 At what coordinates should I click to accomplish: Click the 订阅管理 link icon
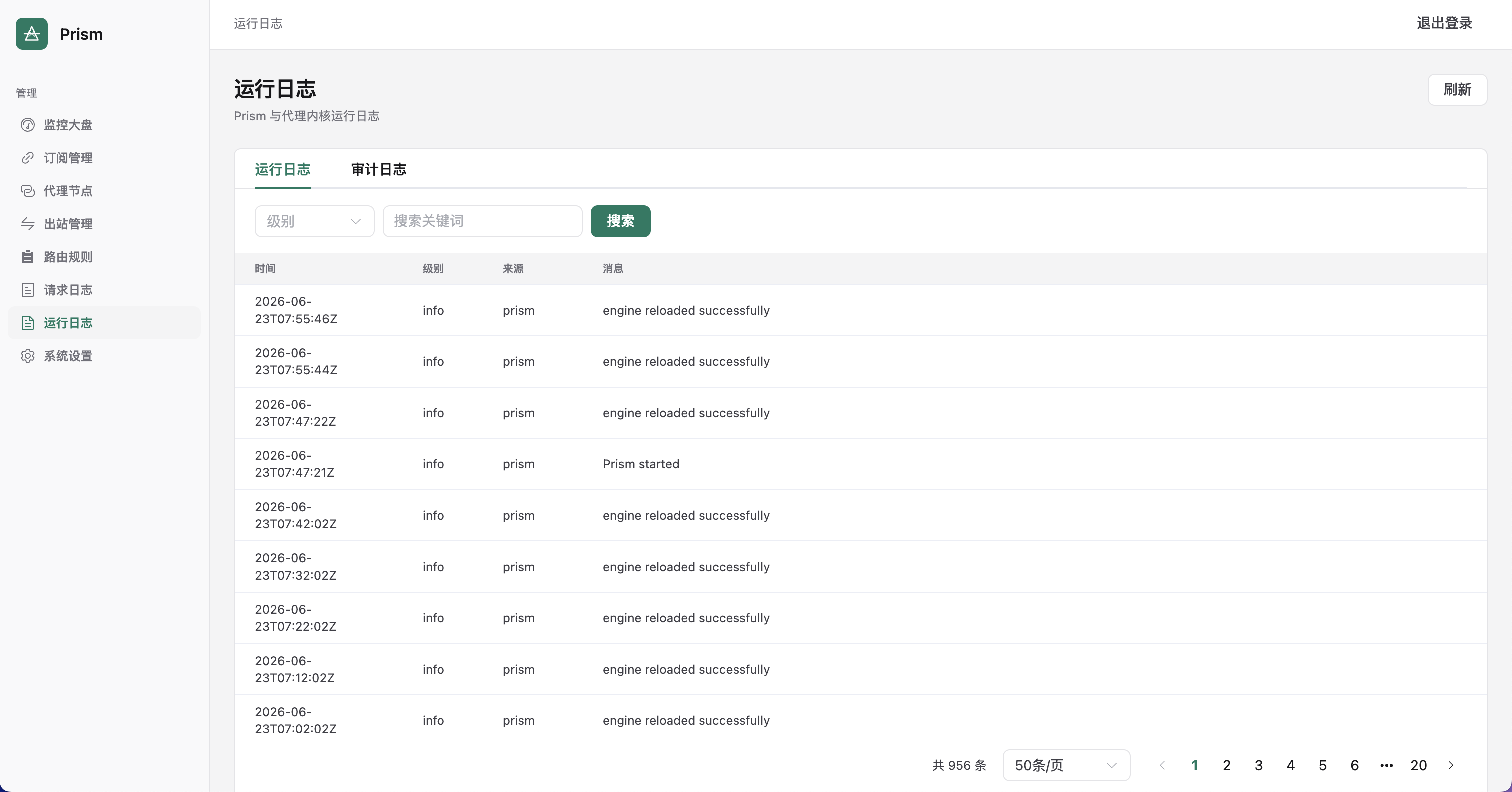27,158
